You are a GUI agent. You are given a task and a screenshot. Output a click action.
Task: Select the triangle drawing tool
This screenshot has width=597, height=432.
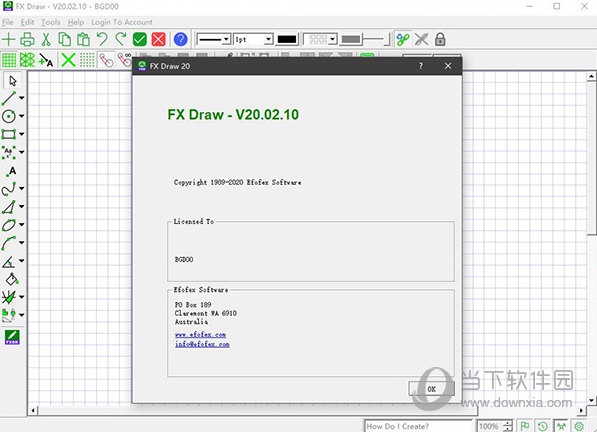point(9,207)
